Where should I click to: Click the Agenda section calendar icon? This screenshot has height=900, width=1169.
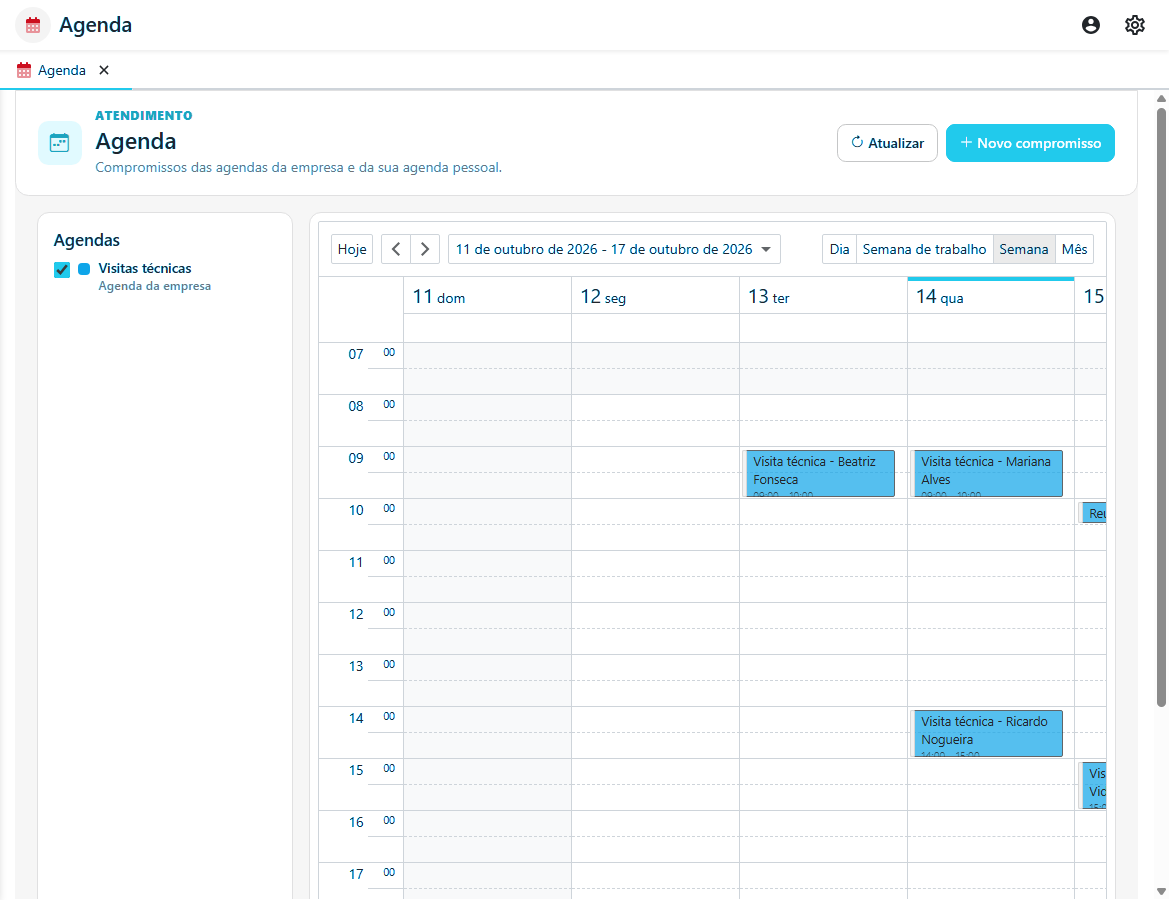pyautogui.click(x=60, y=142)
